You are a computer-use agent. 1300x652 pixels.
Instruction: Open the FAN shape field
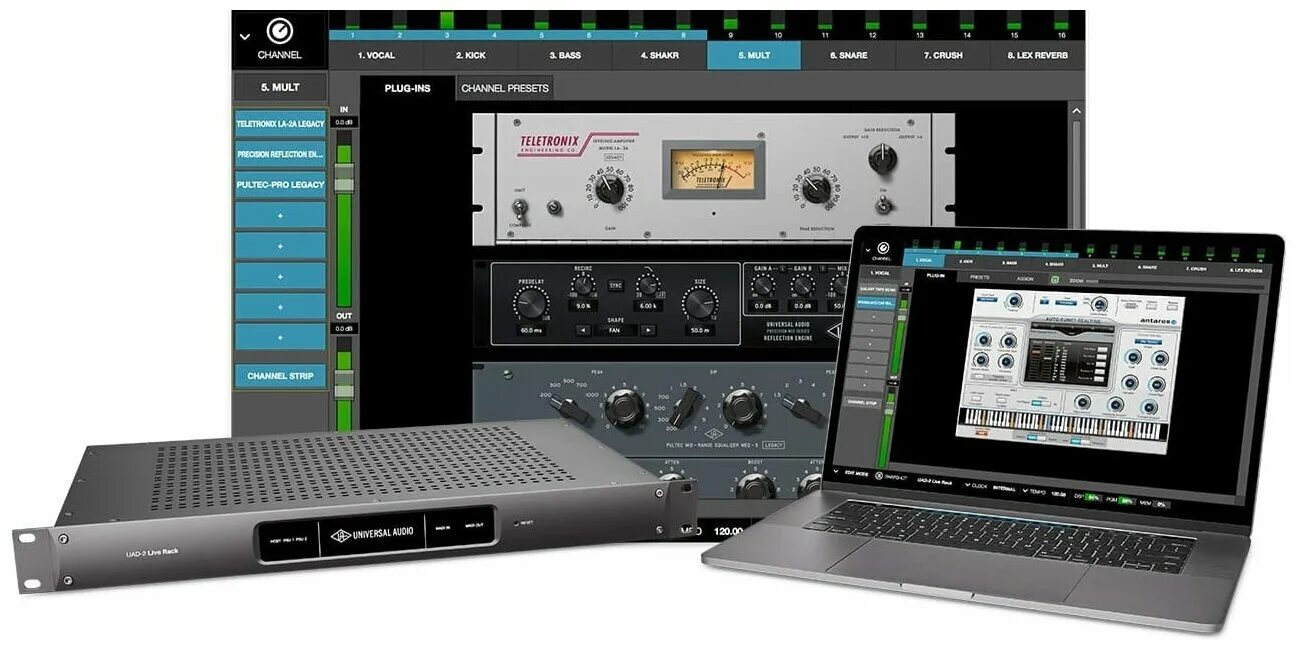tap(615, 330)
